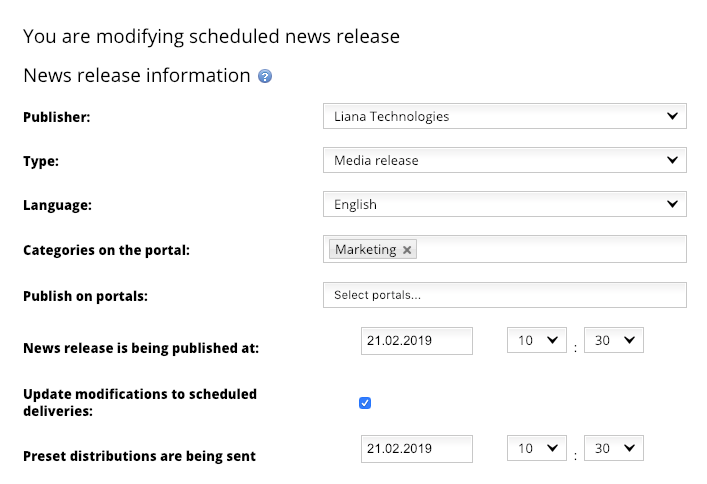Open the Type dropdown showing Media release
This screenshot has width=707, height=484.
click(x=505, y=160)
